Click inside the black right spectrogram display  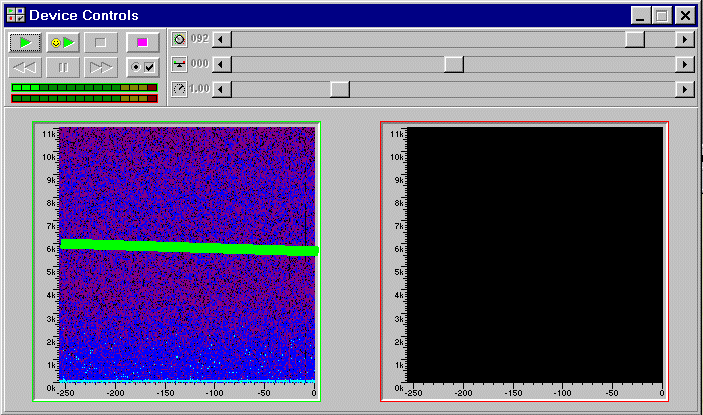click(534, 255)
